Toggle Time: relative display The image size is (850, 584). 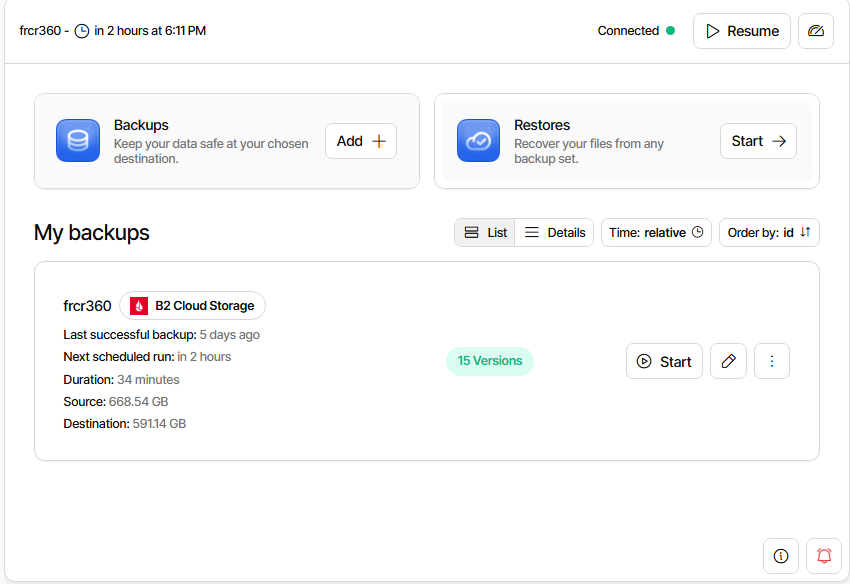tap(656, 232)
